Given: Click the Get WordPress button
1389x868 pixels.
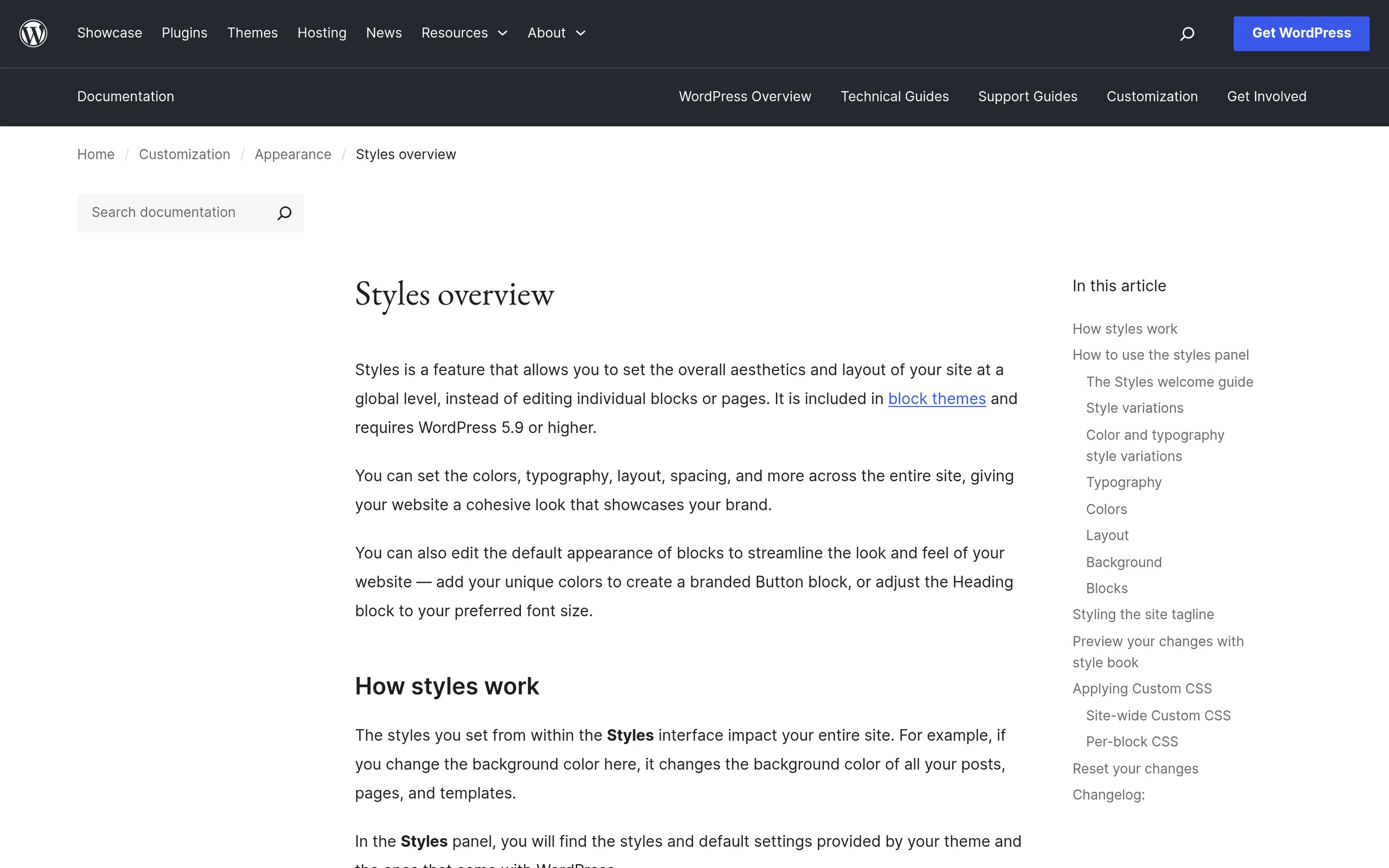Looking at the screenshot, I should click(x=1301, y=33).
